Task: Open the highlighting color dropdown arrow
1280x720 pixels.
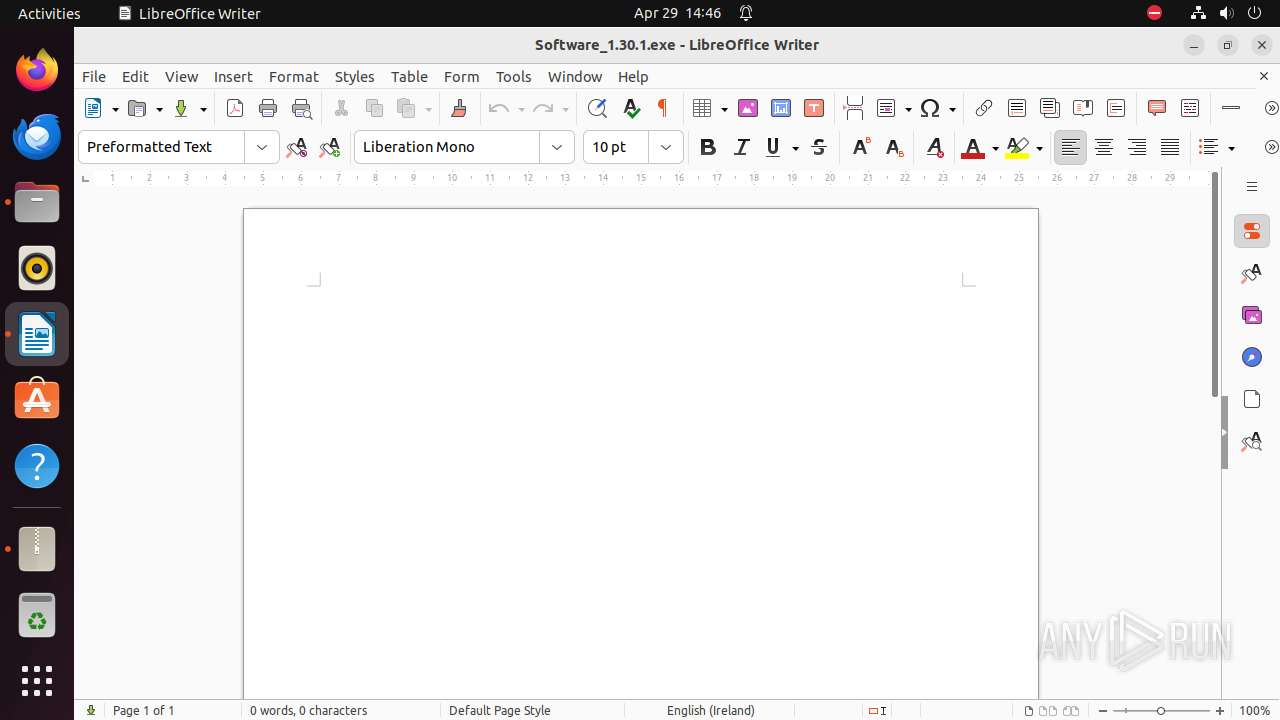Action: [x=1039, y=148]
